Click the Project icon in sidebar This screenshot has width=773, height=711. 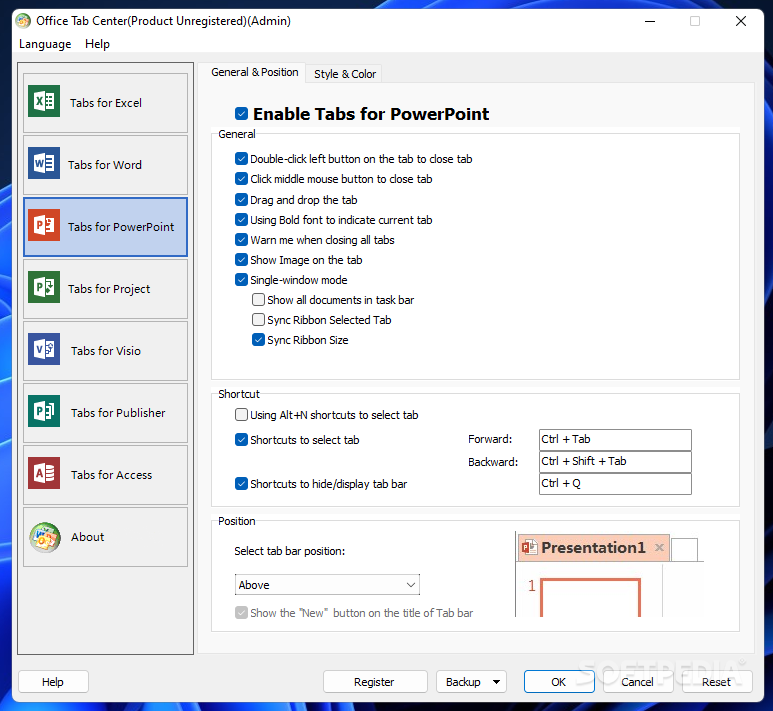44,287
